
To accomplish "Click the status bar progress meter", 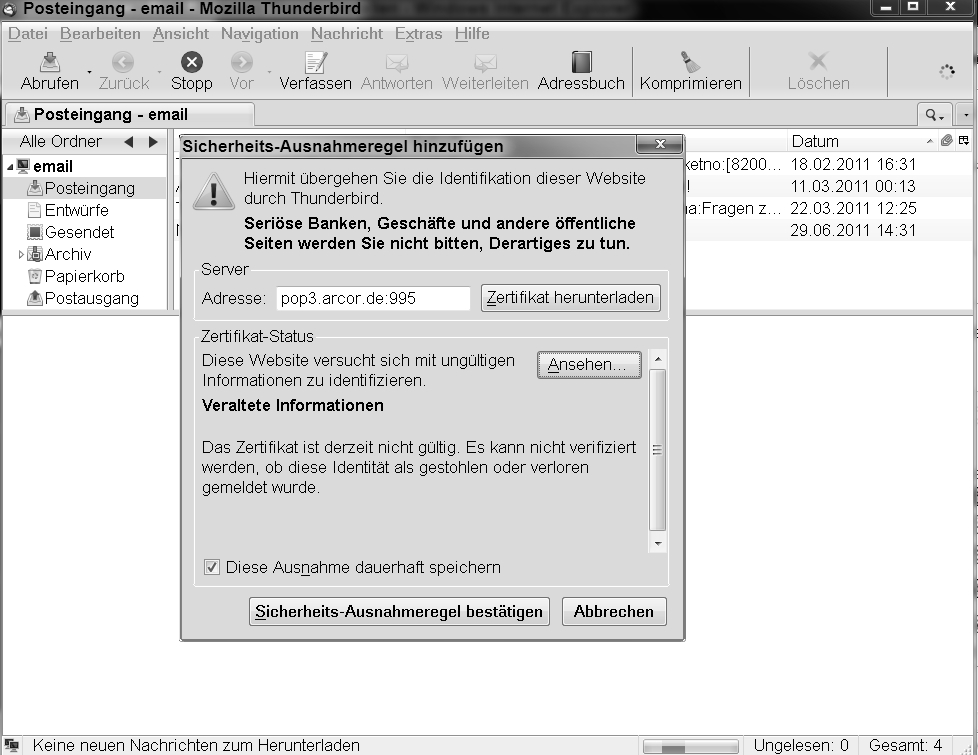I will [x=690, y=746].
